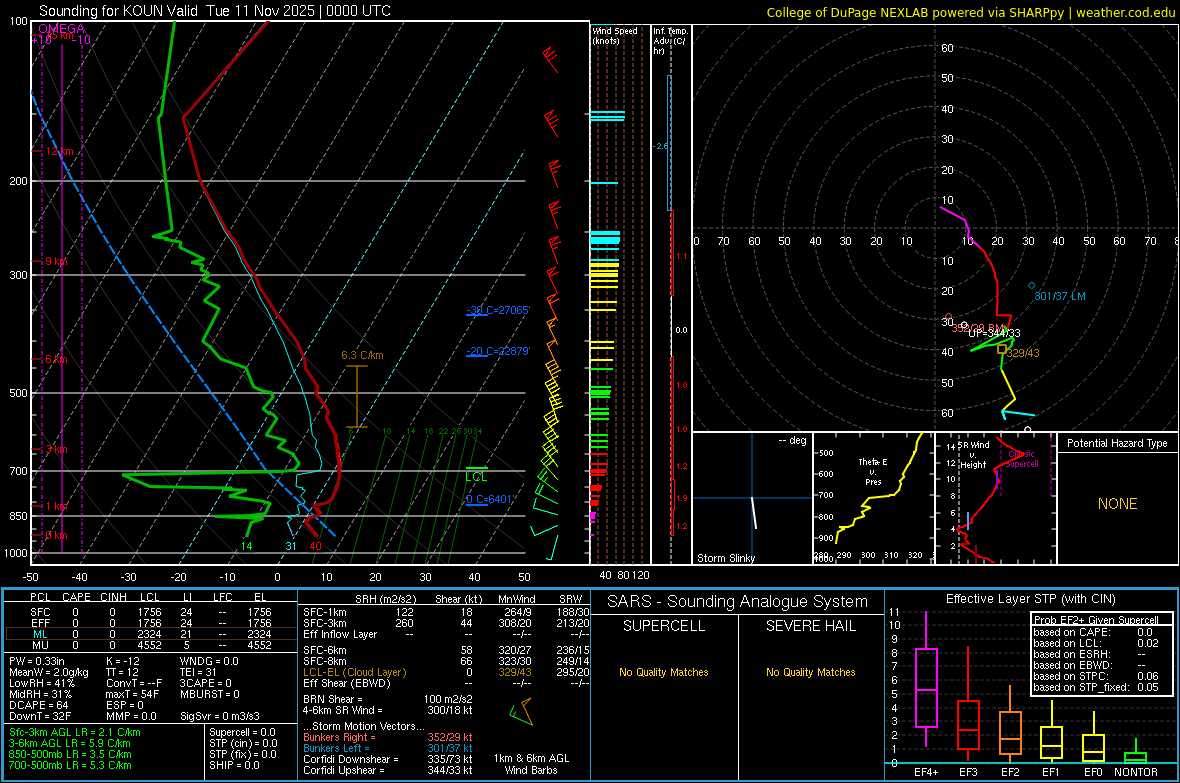
Task: Click the SFC-3km shear row
Action: (446, 623)
